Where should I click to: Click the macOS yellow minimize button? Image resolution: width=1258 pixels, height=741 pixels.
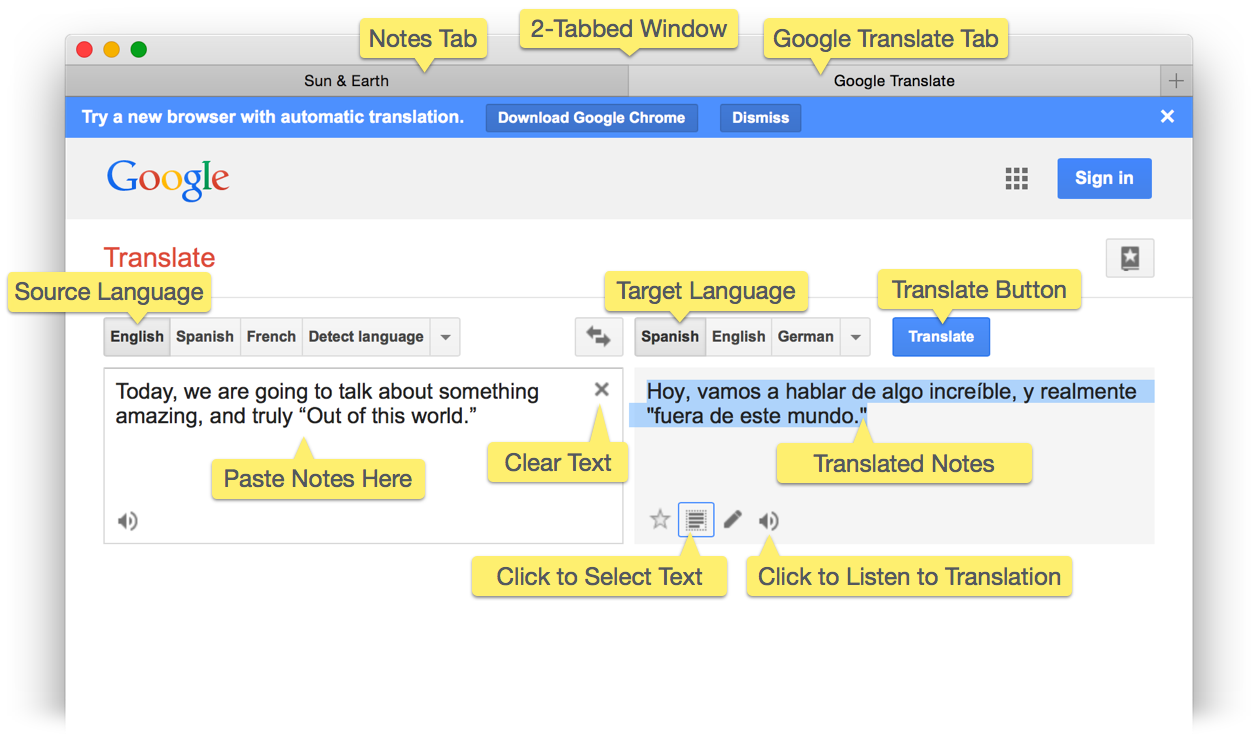pos(112,49)
